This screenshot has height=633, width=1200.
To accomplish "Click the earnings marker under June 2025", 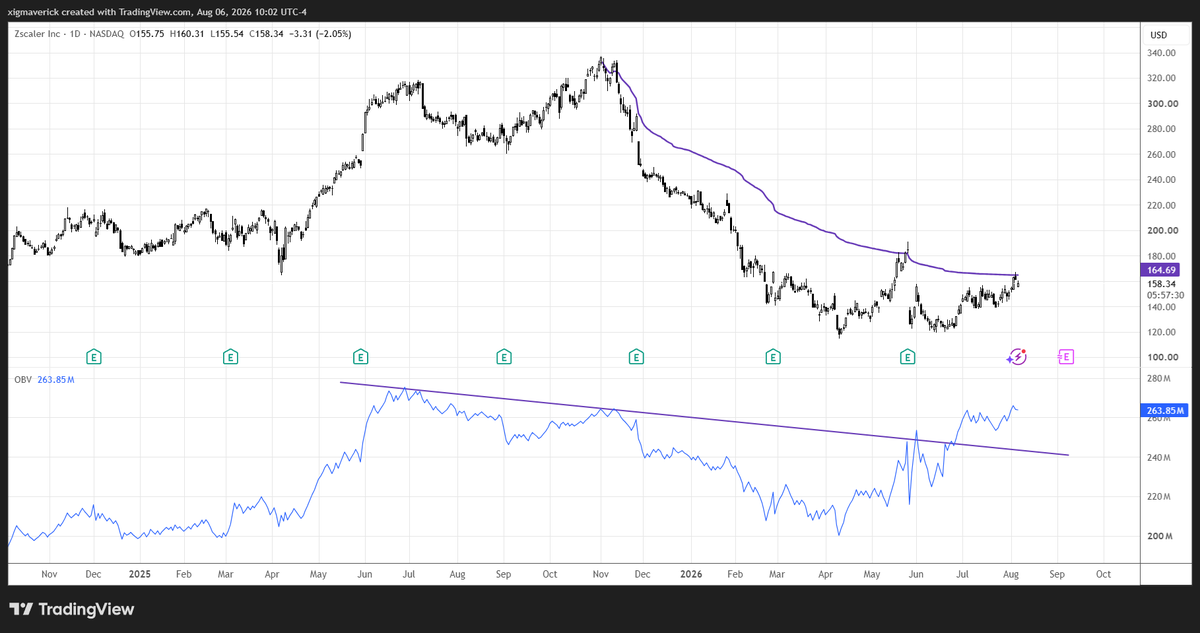I will (x=360, y=356).
